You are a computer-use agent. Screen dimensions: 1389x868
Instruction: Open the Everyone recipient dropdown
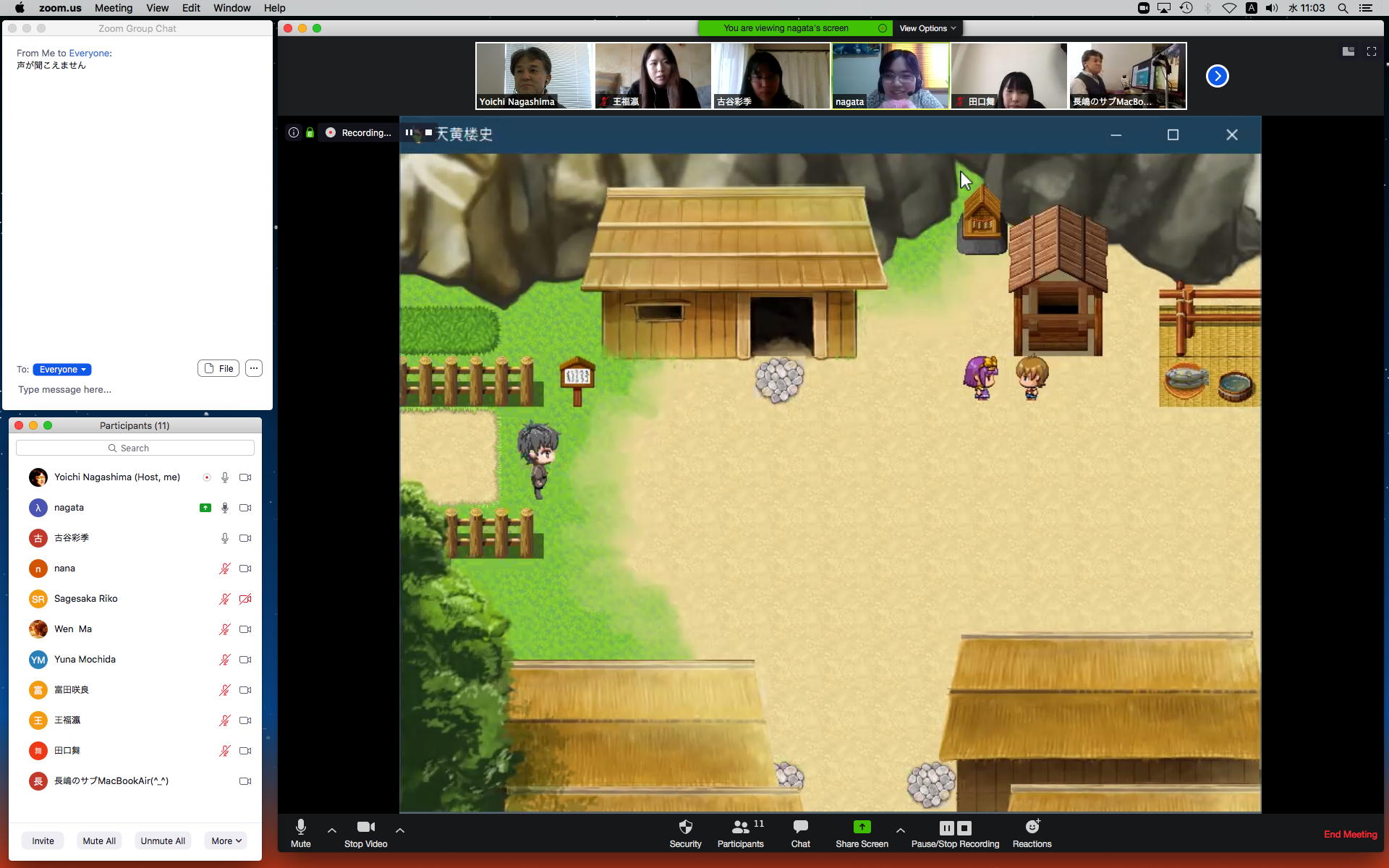tap(62, 370)
